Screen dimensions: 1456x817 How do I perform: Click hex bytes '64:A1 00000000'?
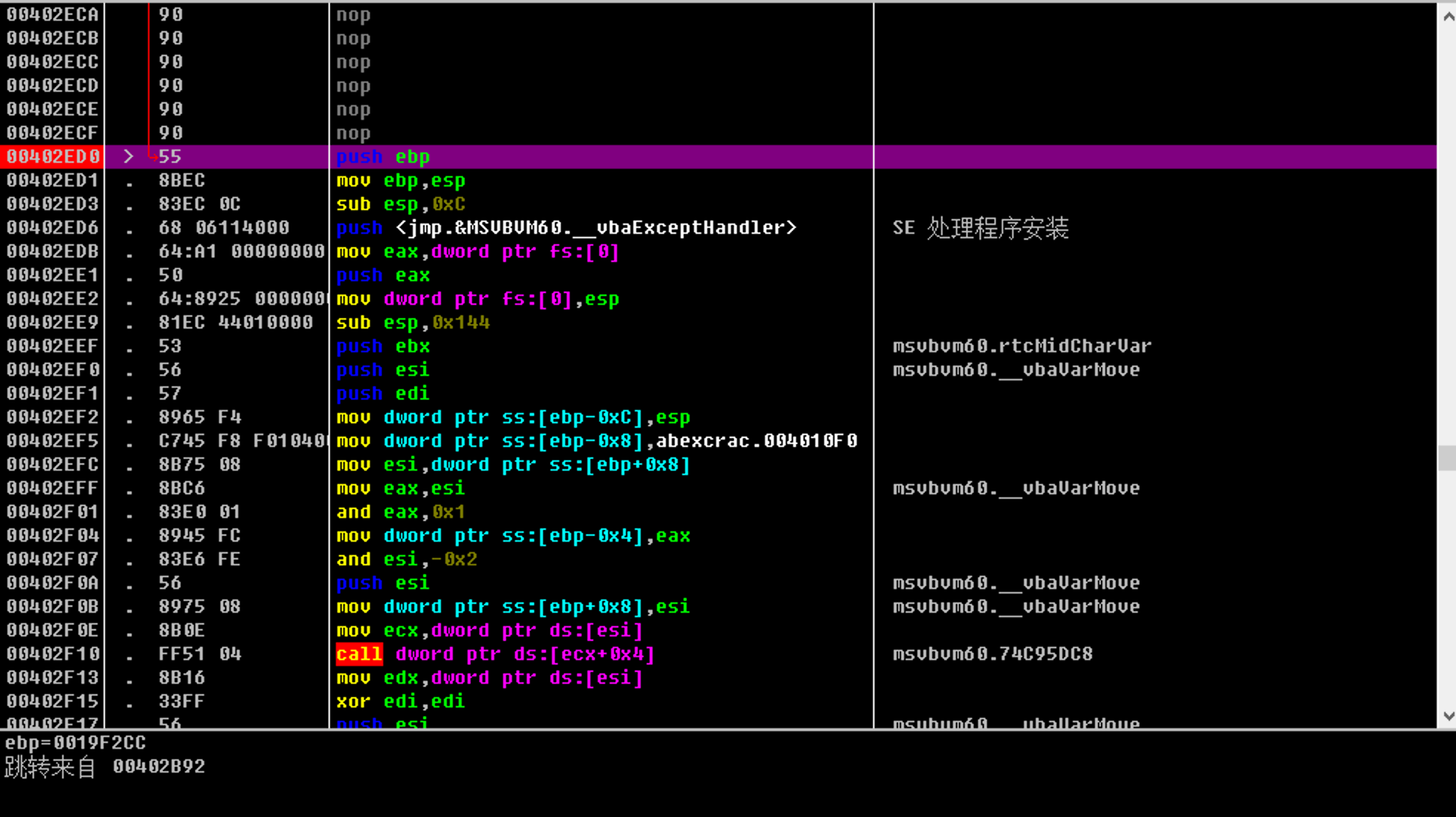click(241, 252)
